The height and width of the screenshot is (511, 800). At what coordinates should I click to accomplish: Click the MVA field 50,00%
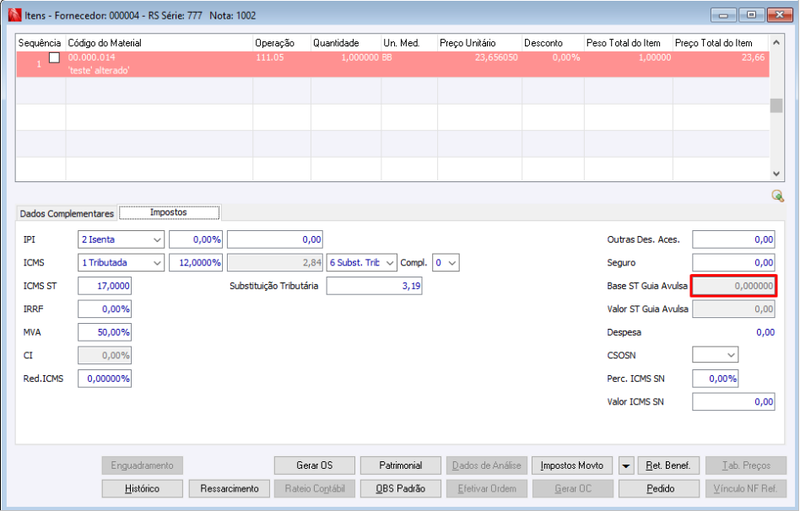pos(105,332)
